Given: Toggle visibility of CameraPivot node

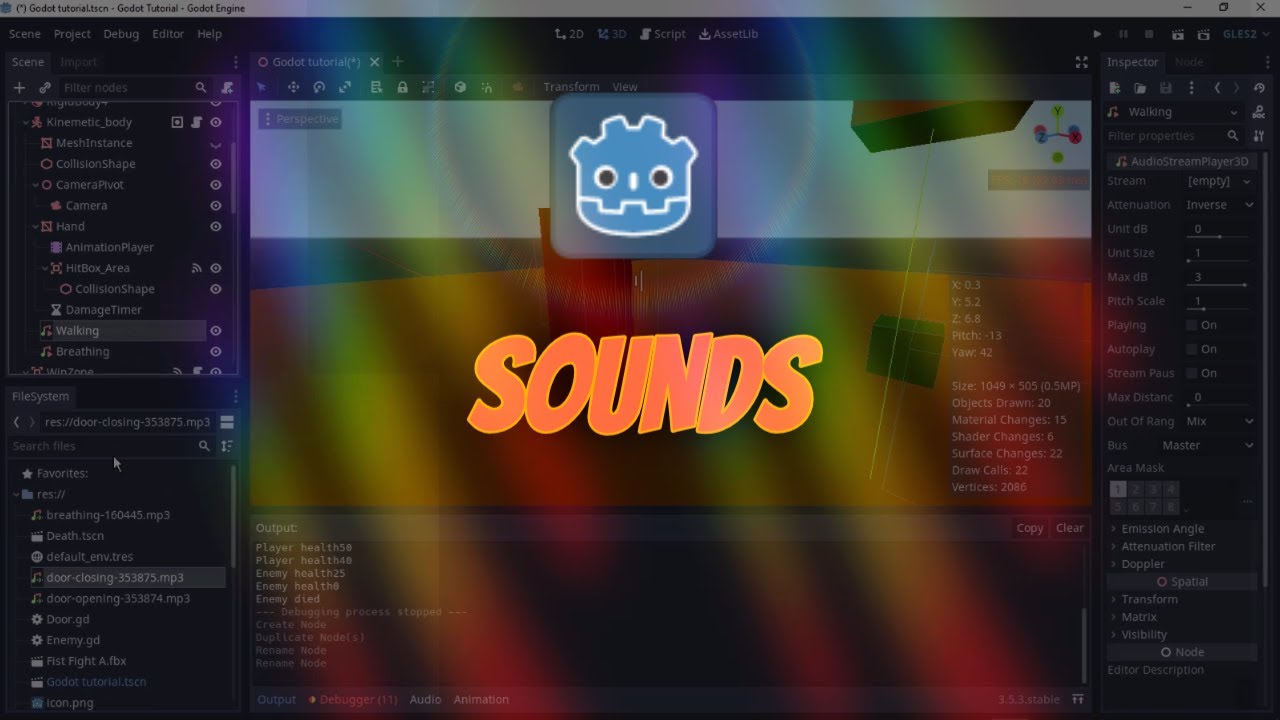Looking at the screenshot, I should pos(215,185).
